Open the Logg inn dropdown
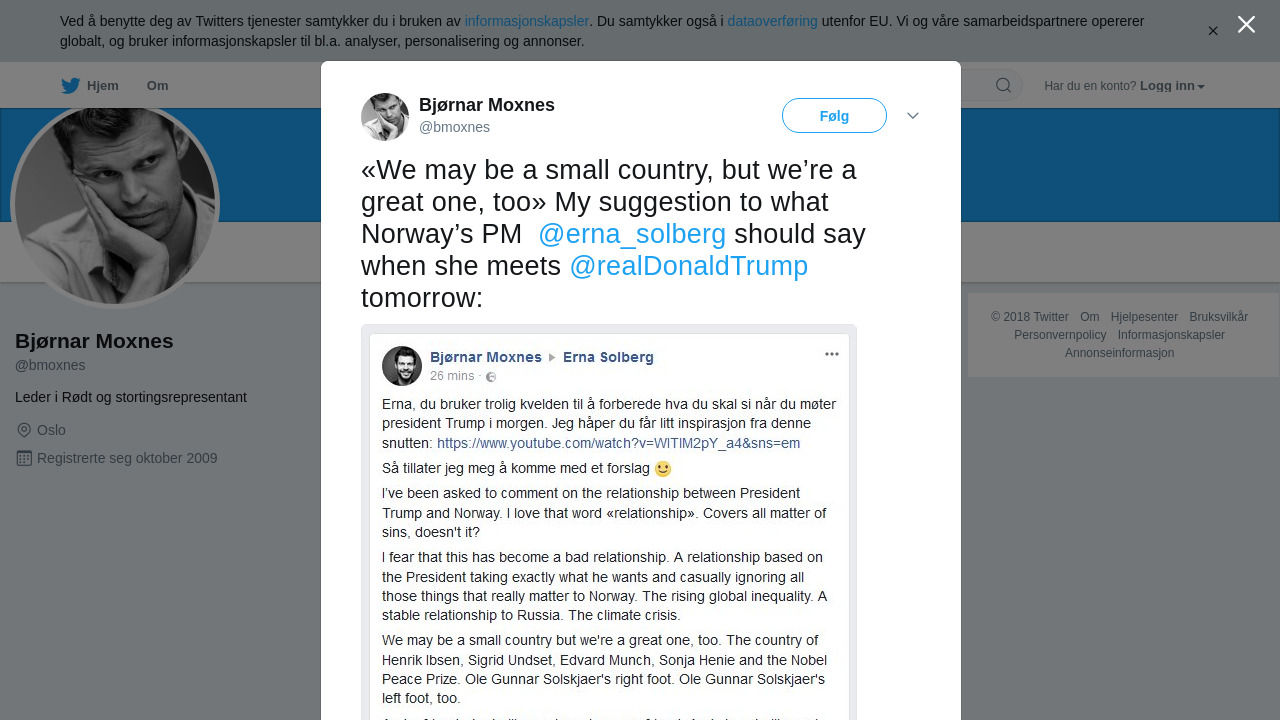The height and width of the screenshot is (720, 1280). pyautogui.click(x=1172, y=86)
